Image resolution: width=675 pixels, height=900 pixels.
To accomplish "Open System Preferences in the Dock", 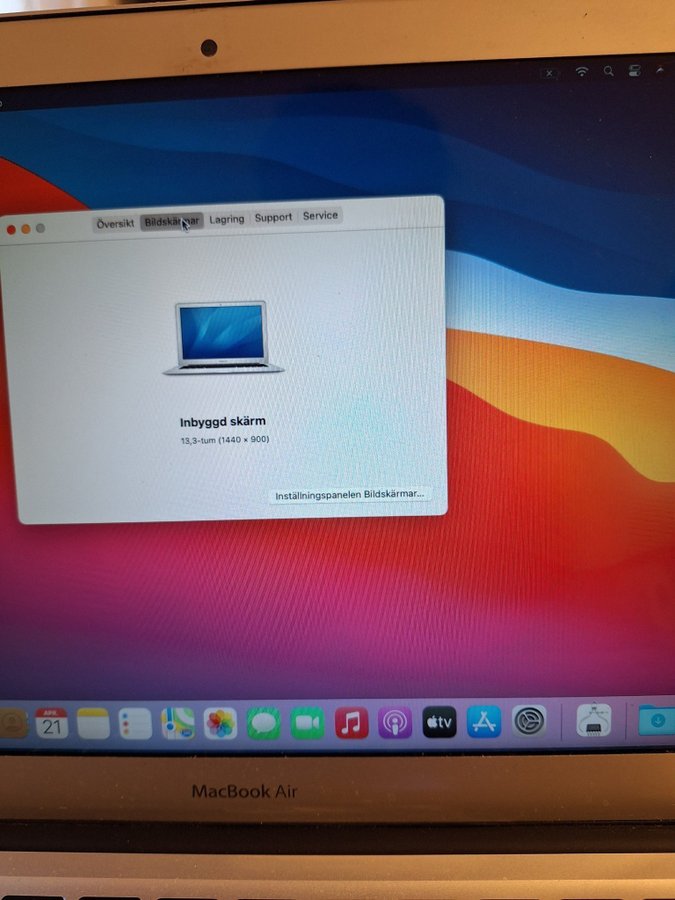I will point(529,721).
